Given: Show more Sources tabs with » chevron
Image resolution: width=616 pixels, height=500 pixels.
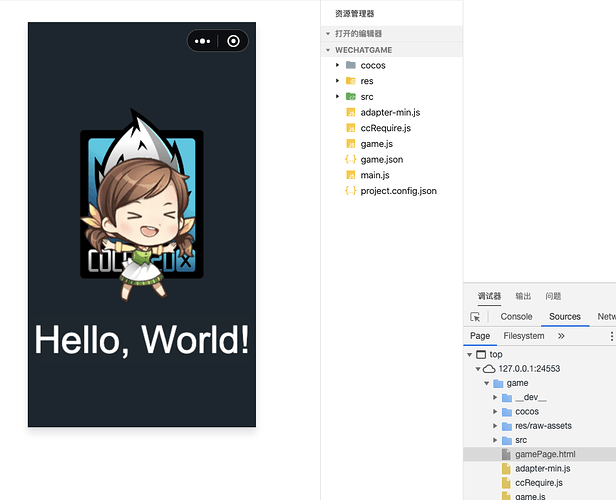Looking at the screenshot, I should (x=561, y=336).
